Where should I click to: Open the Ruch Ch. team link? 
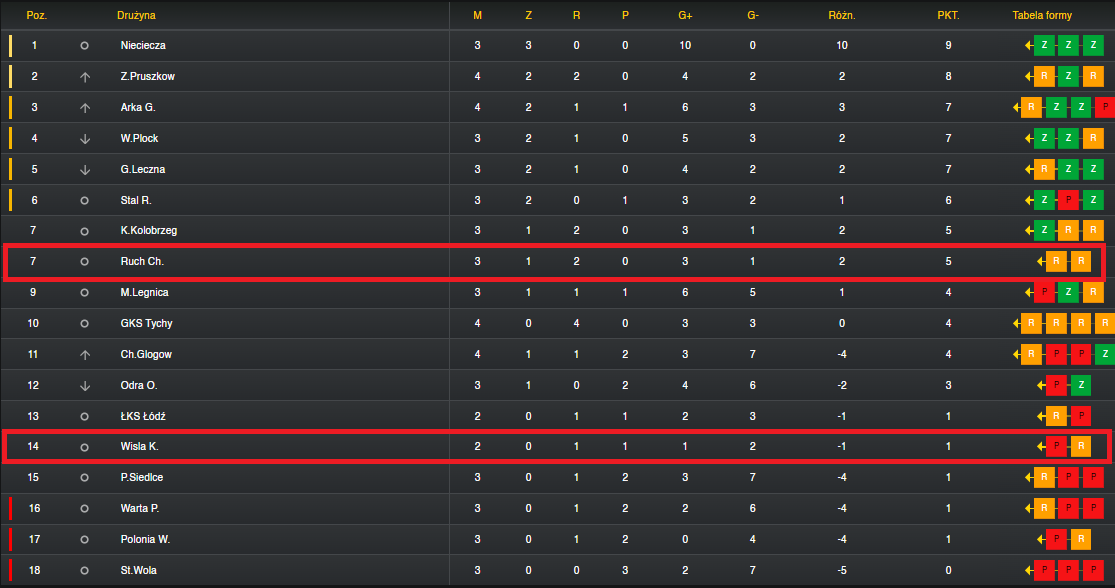click(x=142, y=262)
